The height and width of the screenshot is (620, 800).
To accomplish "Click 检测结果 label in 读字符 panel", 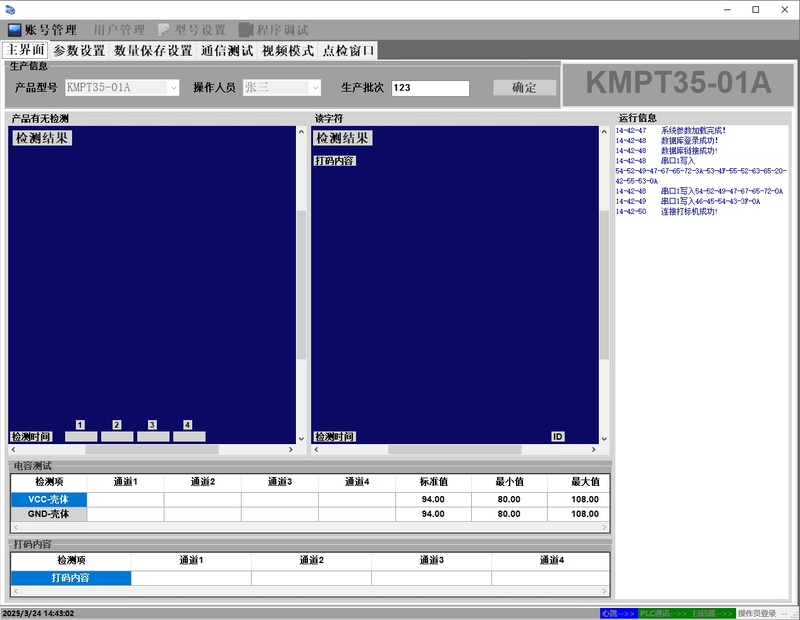I will (x=342, y=138).
